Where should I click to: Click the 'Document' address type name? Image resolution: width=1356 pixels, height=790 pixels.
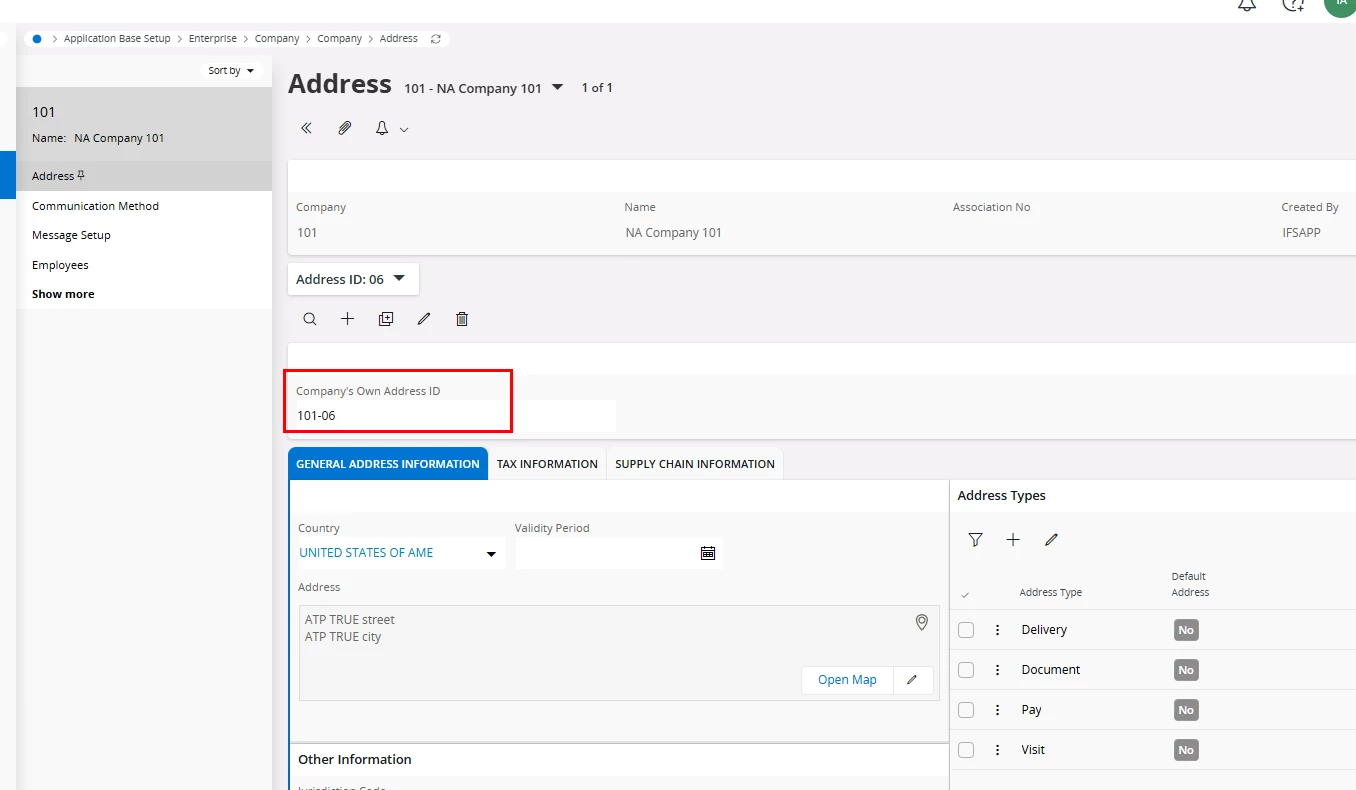point(1051,670)
